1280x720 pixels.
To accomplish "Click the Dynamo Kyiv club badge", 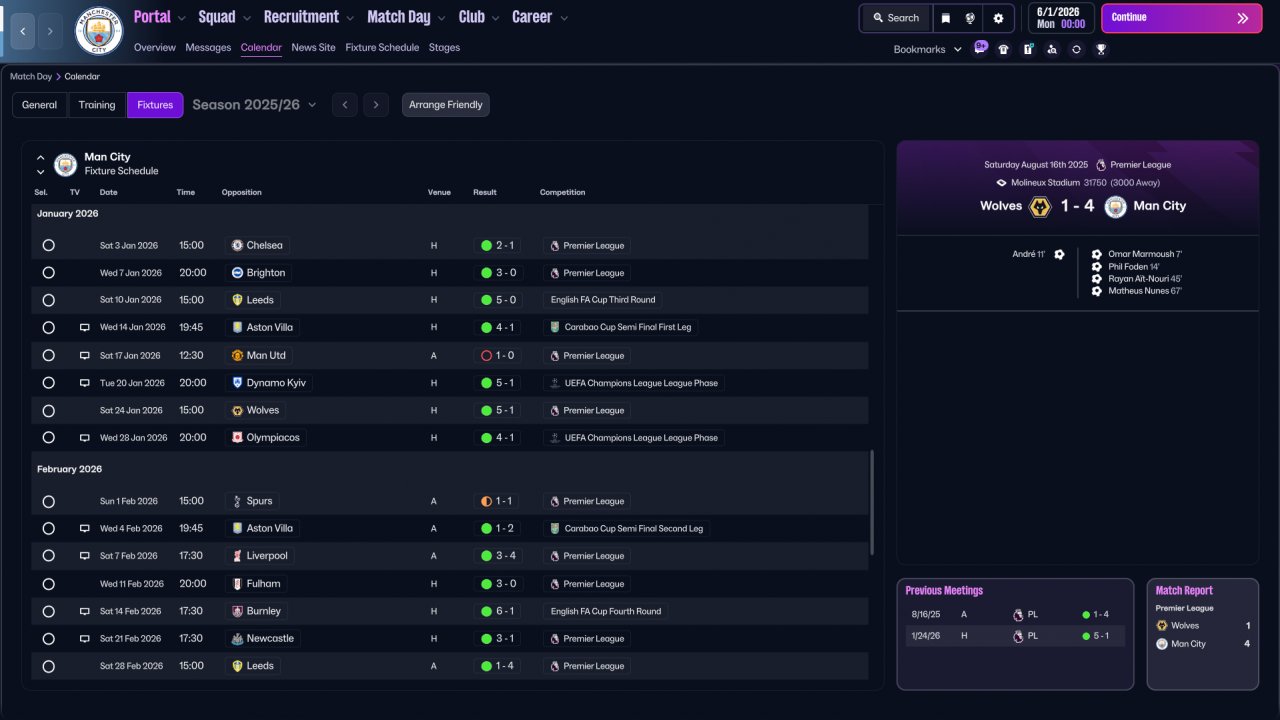I will tap(237, 383).
